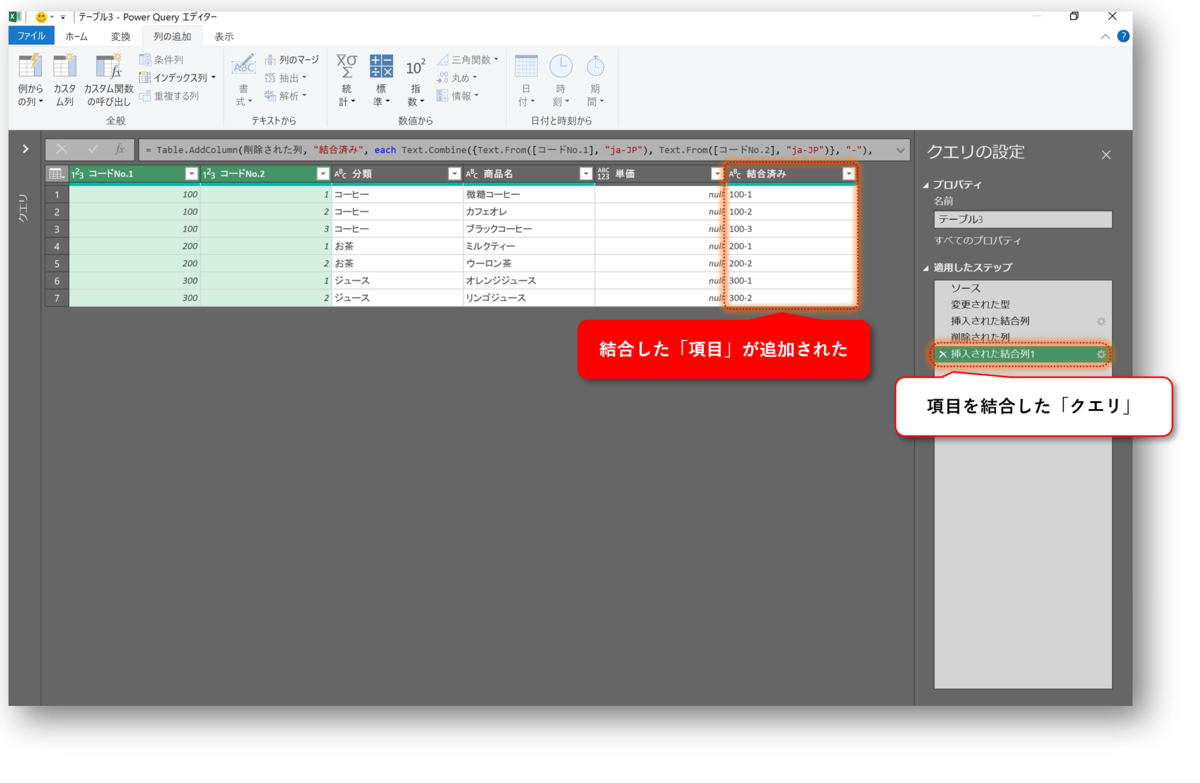Open the 表示 ribbon tab
The width and height of the screenshot is (1200, 783).
(222, 35)
